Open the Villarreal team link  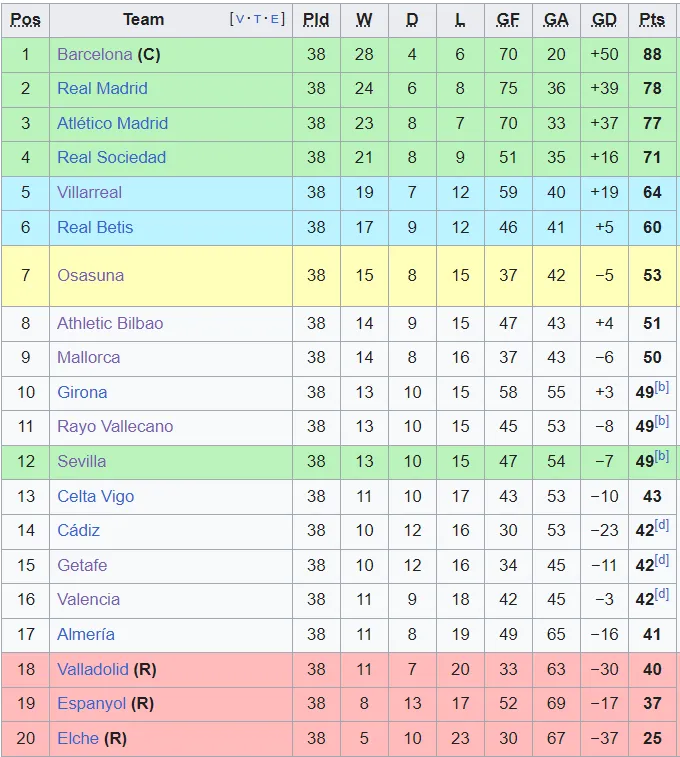[92, 192]
